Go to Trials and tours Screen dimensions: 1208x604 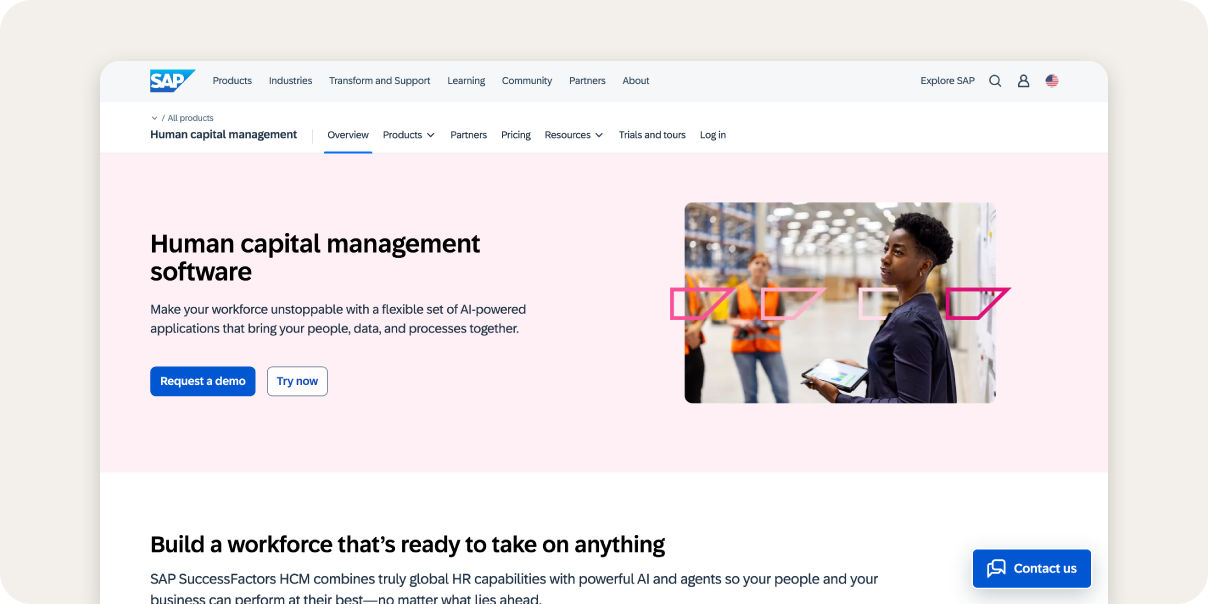point(652,134)
